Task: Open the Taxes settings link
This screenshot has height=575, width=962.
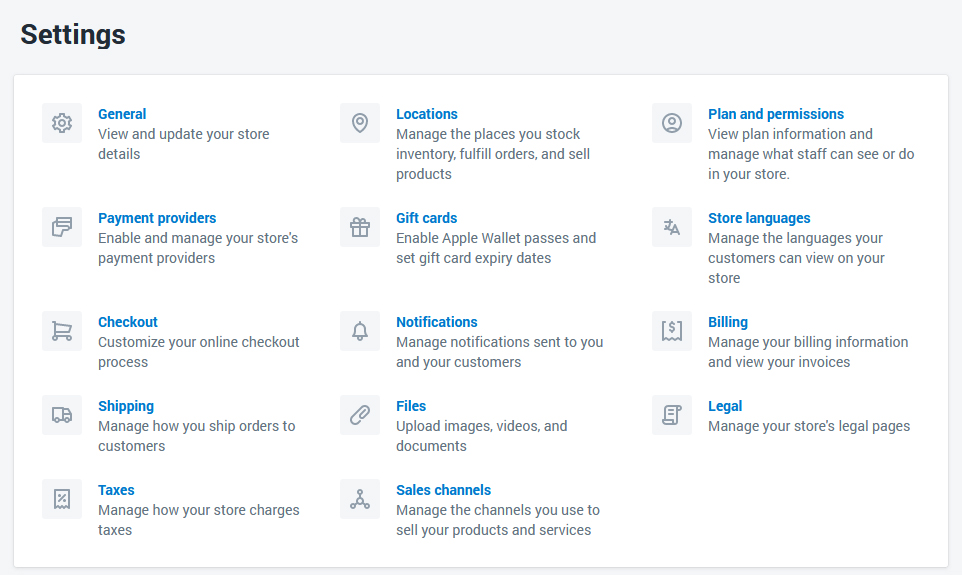Action: pyautogui.click(x=116, y=490)
